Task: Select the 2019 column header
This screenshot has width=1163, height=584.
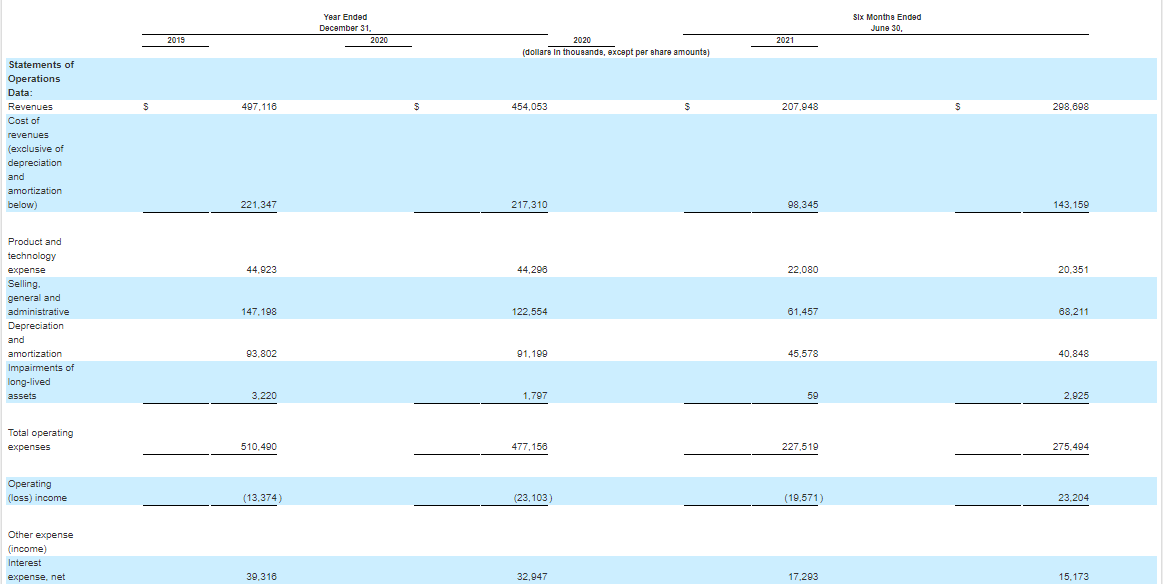Action: click(x=176, y=41)
